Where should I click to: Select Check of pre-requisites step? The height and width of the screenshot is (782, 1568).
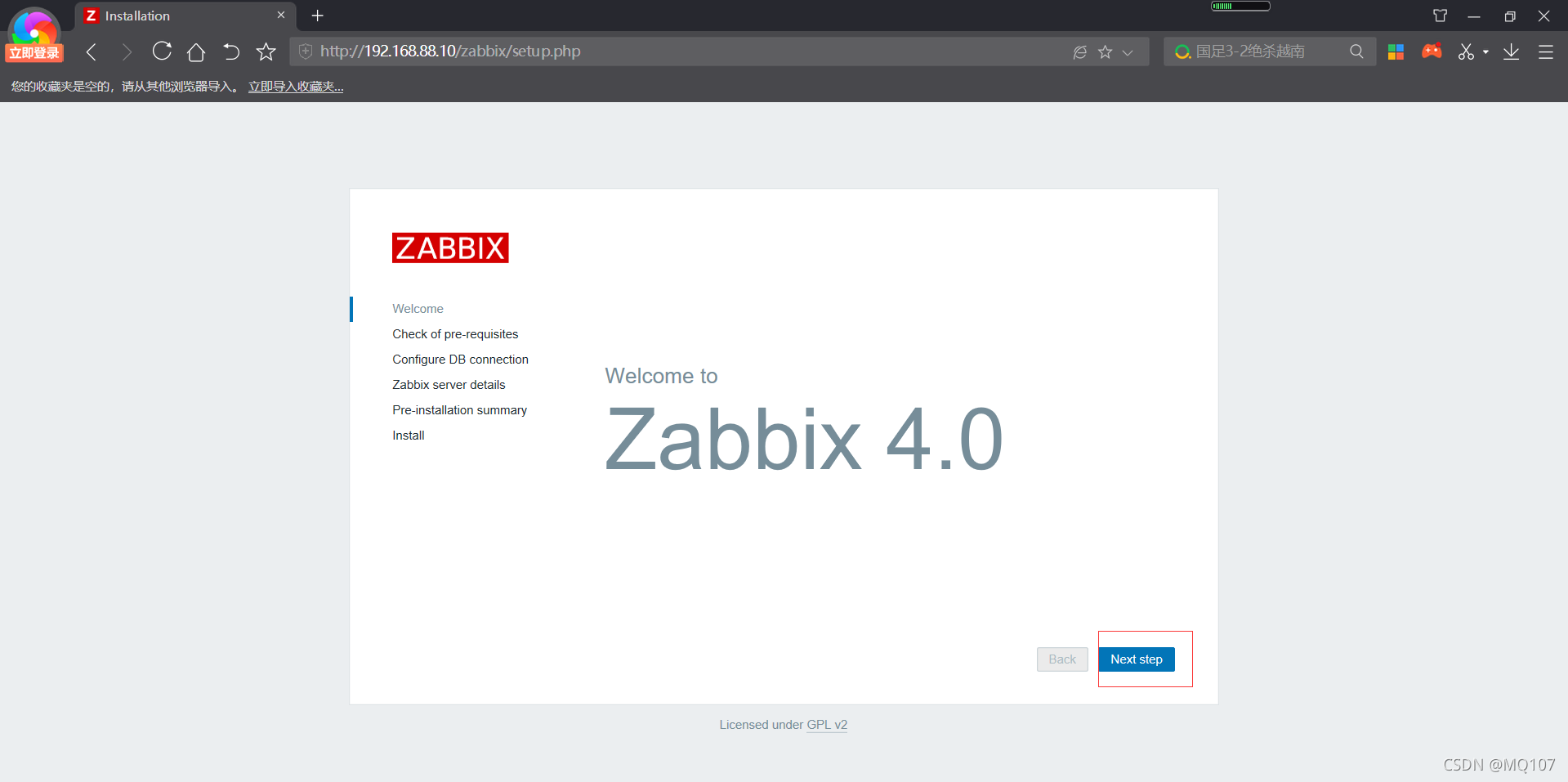455,334
